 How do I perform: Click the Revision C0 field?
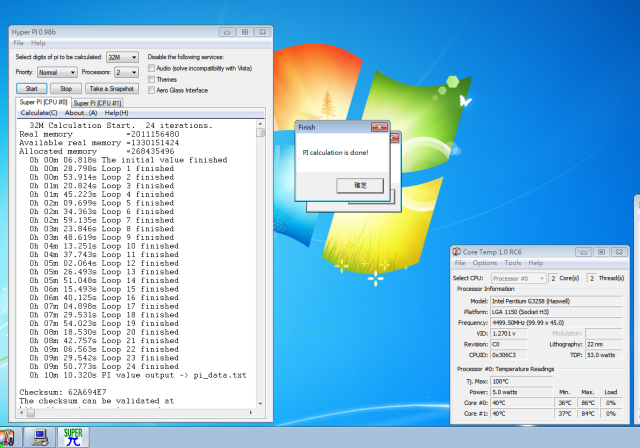click(x=509, y=344)
